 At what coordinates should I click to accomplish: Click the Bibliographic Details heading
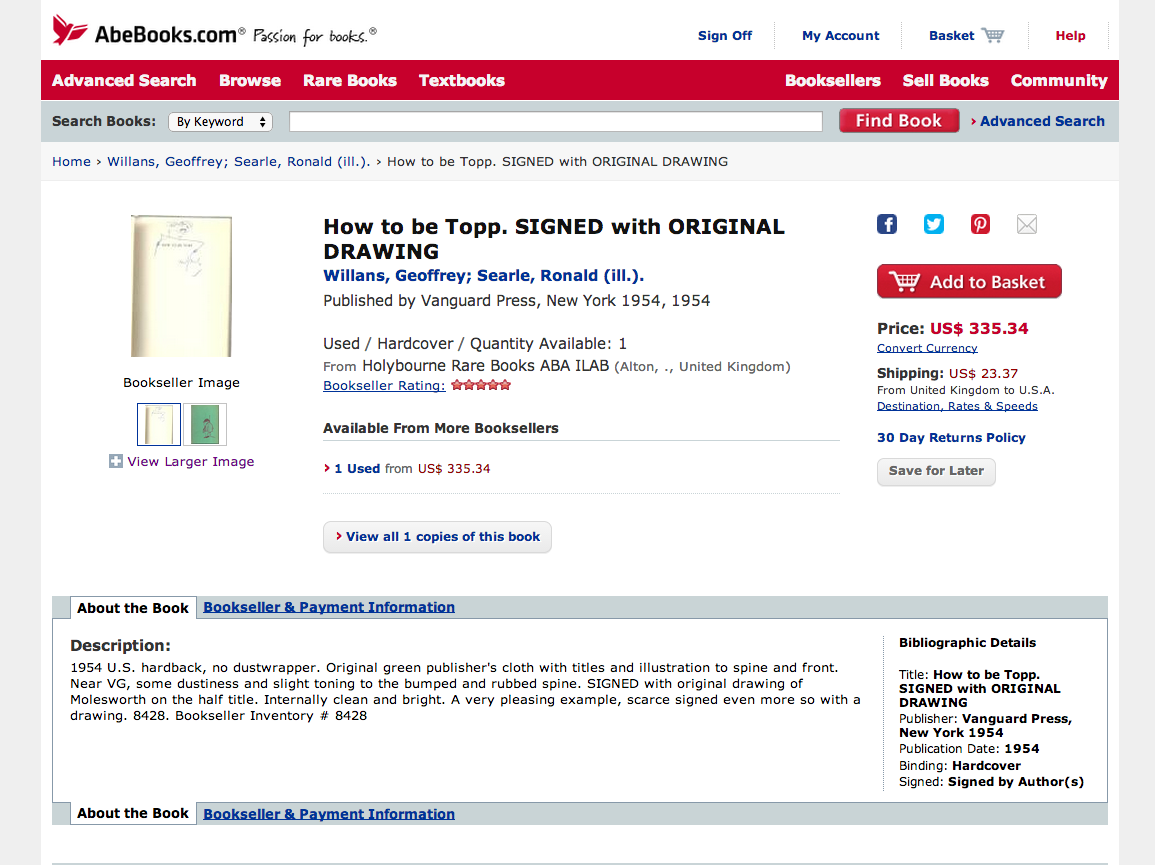pos(967,642)
